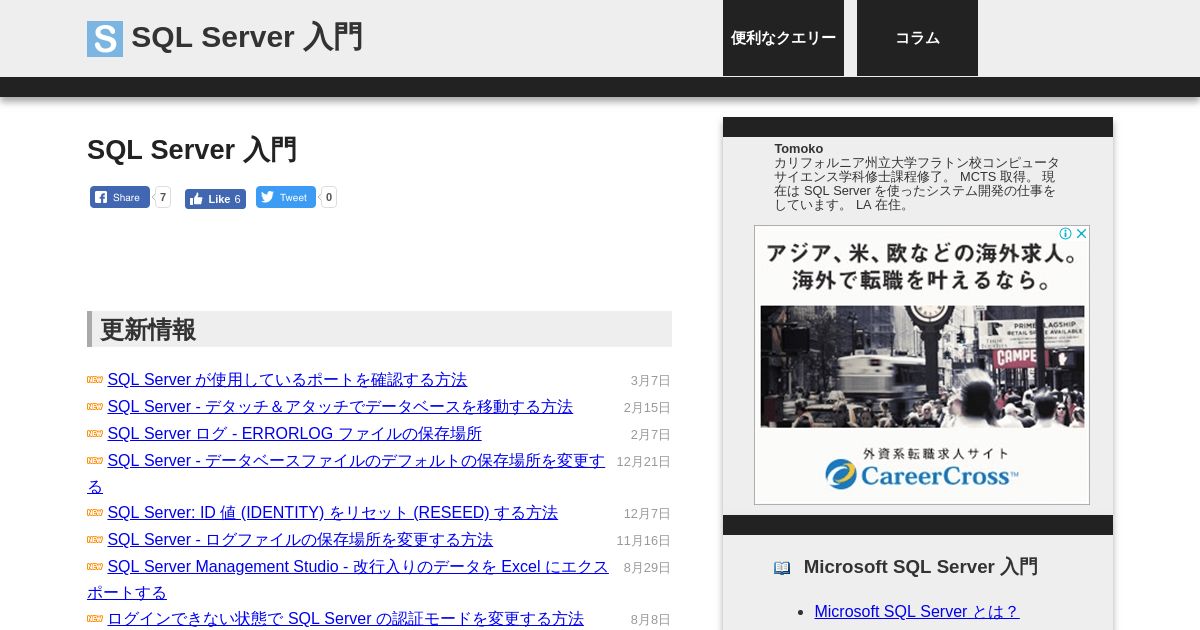Screen dimensions: 1200x630
Task: Click the Tweet count bubble 0
Action: (329, 197)
